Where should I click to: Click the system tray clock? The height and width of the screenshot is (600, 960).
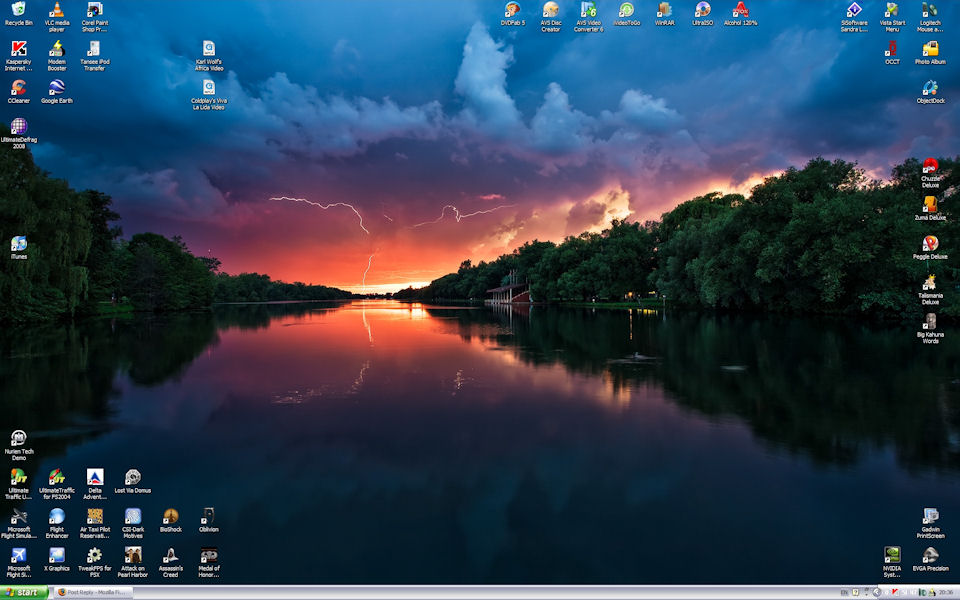[945, 593]
